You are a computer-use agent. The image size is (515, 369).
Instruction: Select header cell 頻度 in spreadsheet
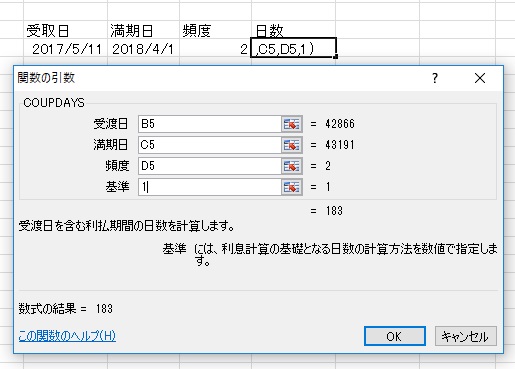click(215, 31)
